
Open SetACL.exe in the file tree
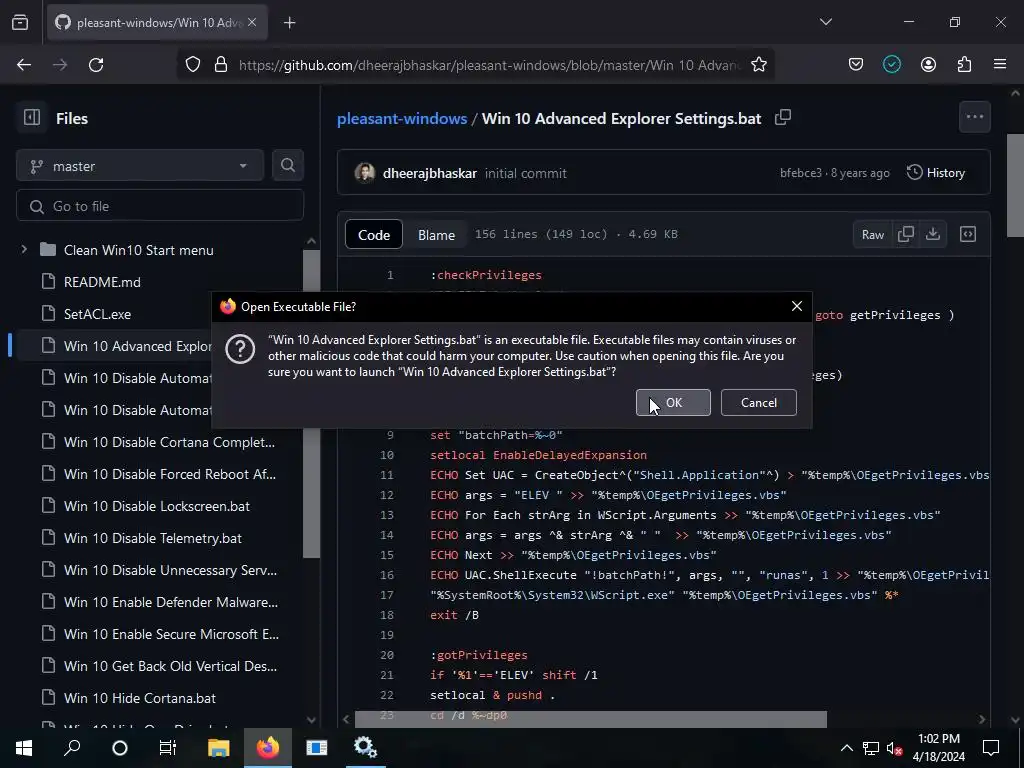click(x=97, y=314)
